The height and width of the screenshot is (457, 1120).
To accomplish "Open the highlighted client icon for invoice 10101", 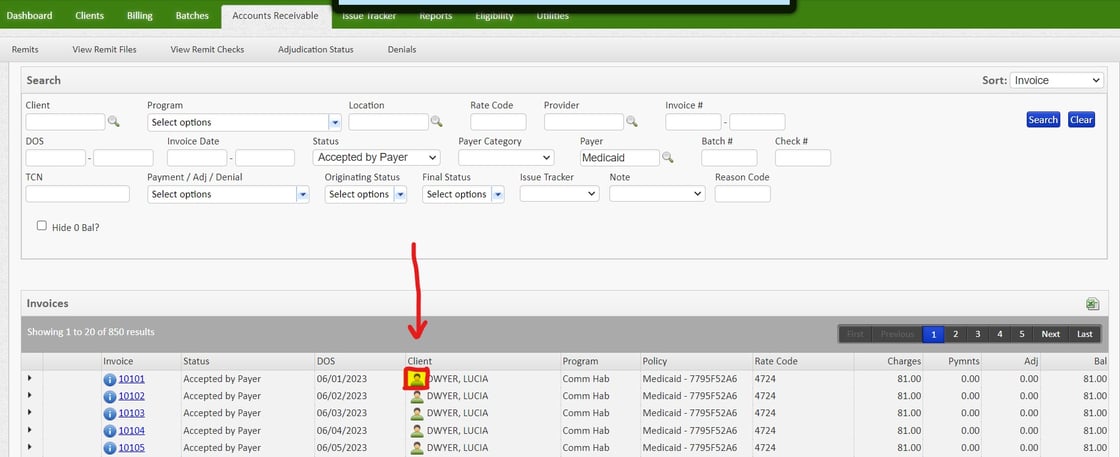I will pyautogui.click(x=416, y=379).
